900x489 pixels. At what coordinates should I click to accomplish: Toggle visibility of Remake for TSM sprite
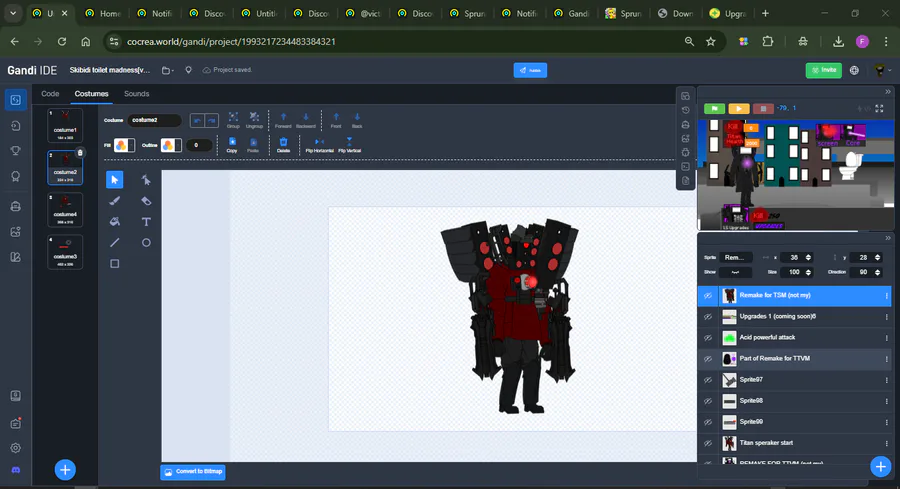tap(708, 296)
